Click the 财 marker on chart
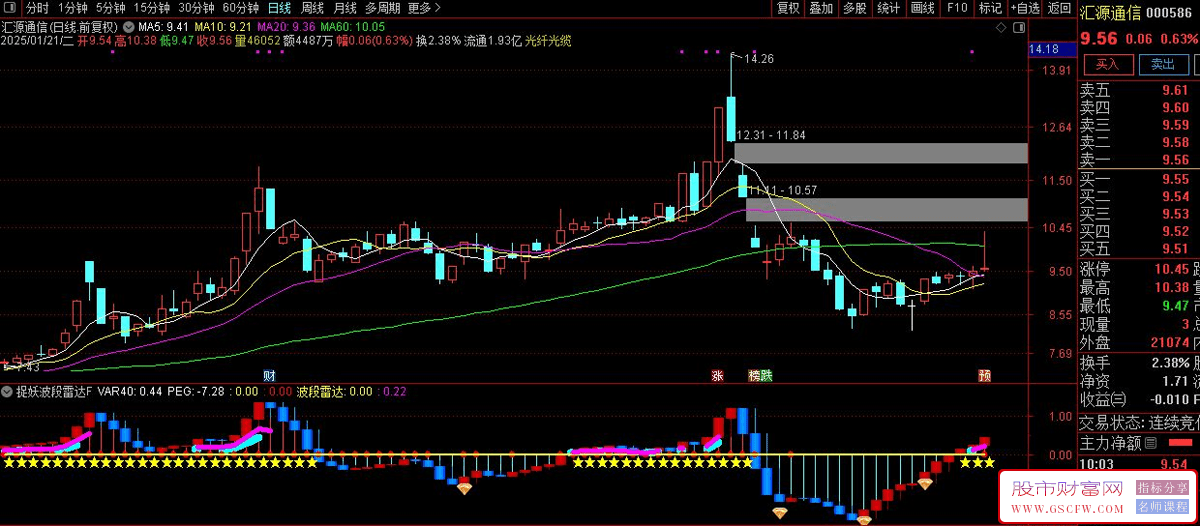 pos(269,375)
